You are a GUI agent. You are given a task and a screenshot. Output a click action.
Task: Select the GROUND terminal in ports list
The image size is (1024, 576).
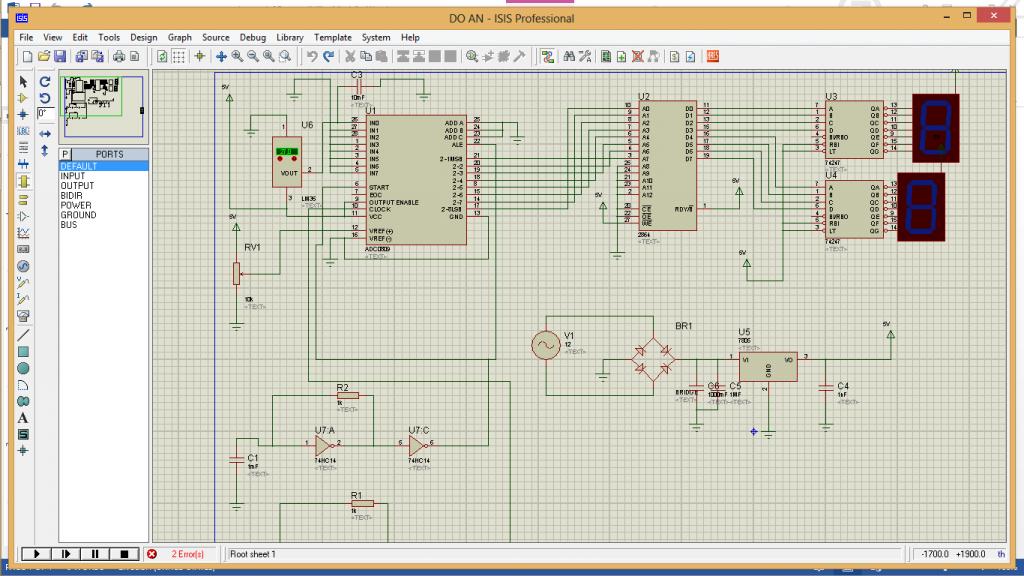coord(79,215)
